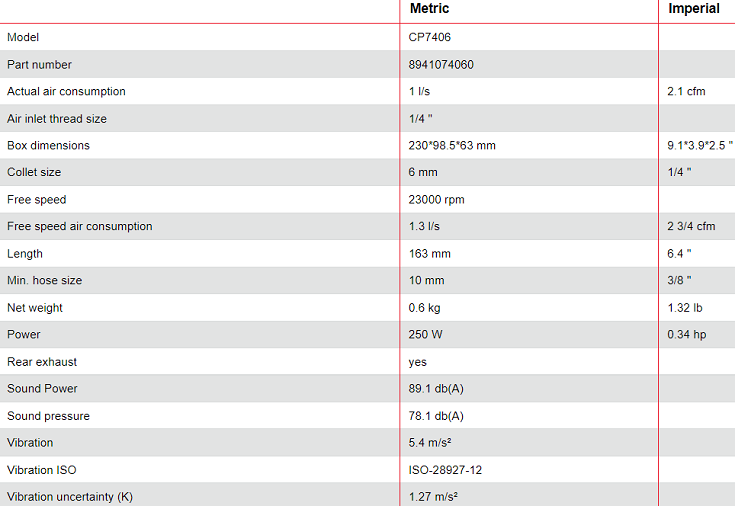Image resolution: width=735 pixels, height=506 pixels.
Task: Click the 2 3/4 cfm value
Action: click(x=691, y=227)
